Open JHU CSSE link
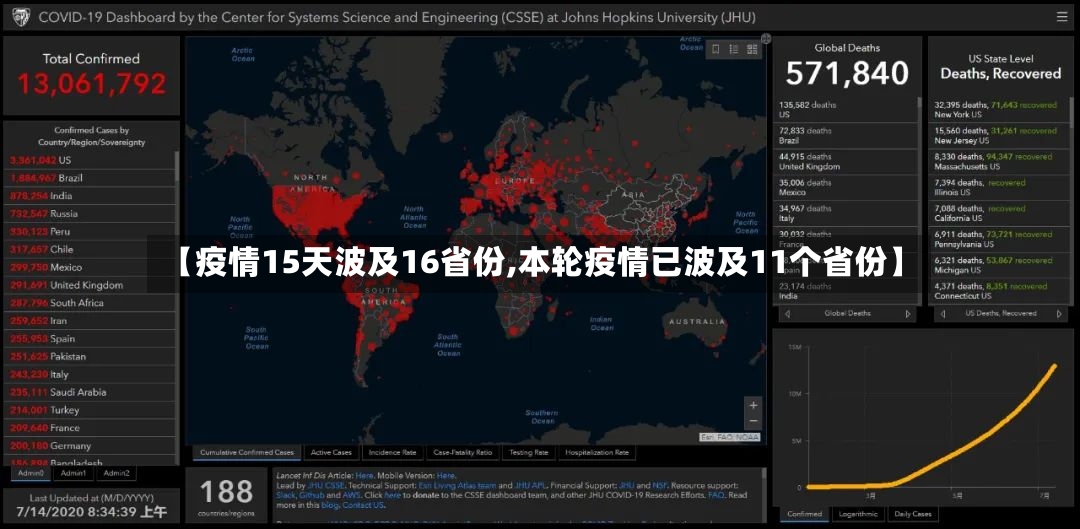 [x=326, y=486]
